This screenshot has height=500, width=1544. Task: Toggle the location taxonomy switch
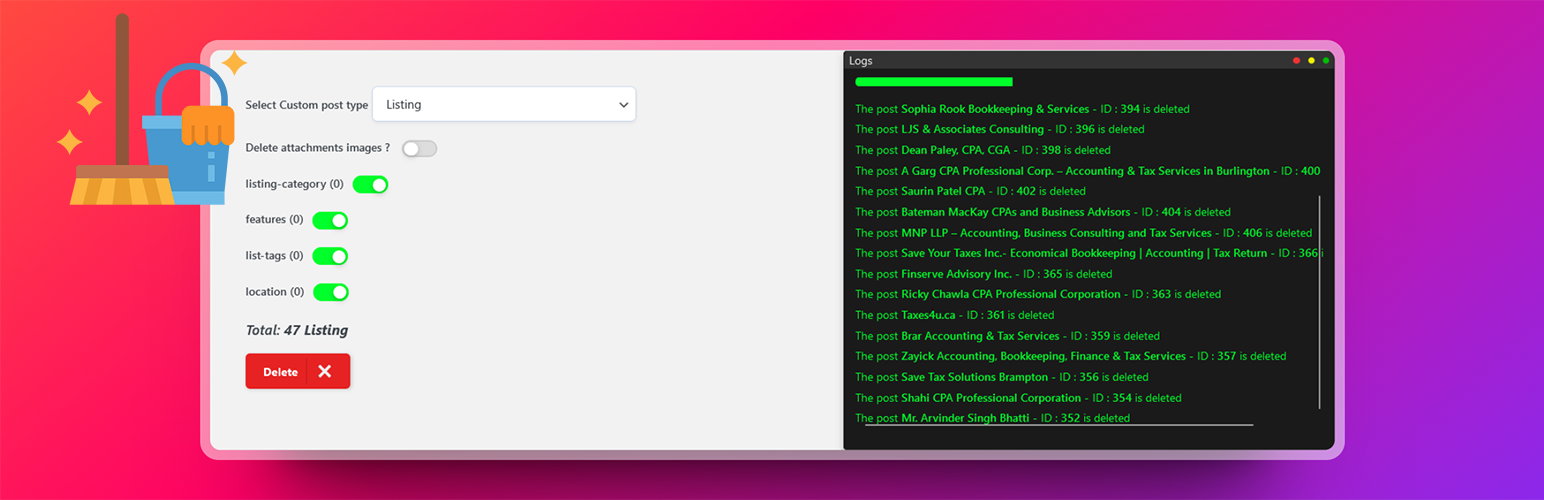click(x=330, y=292)
